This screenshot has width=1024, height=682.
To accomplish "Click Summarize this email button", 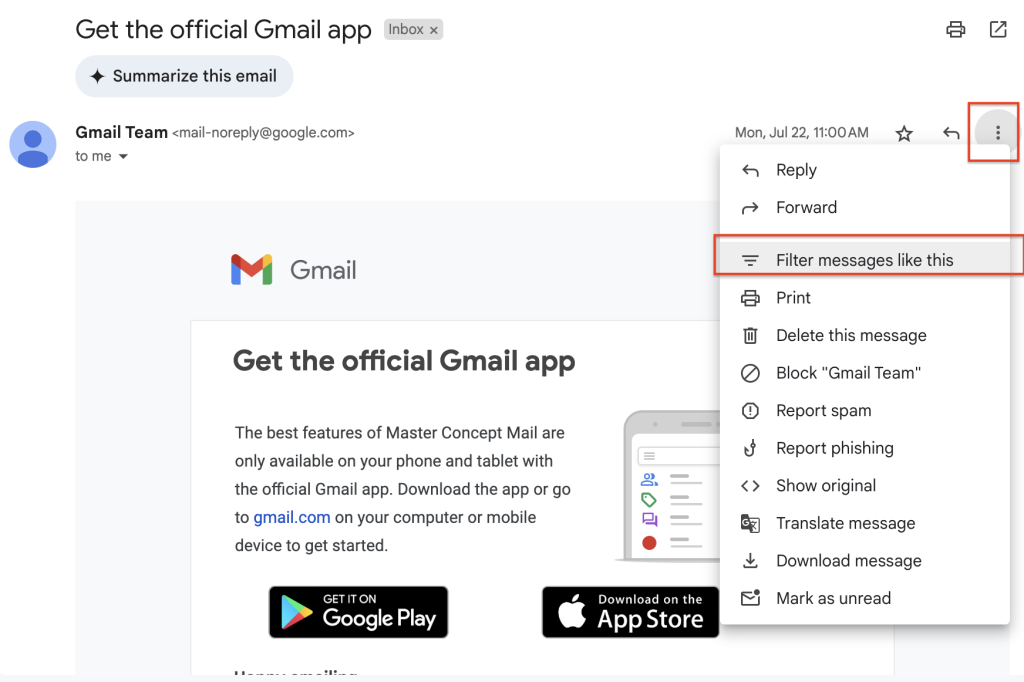I will [184, 76].
